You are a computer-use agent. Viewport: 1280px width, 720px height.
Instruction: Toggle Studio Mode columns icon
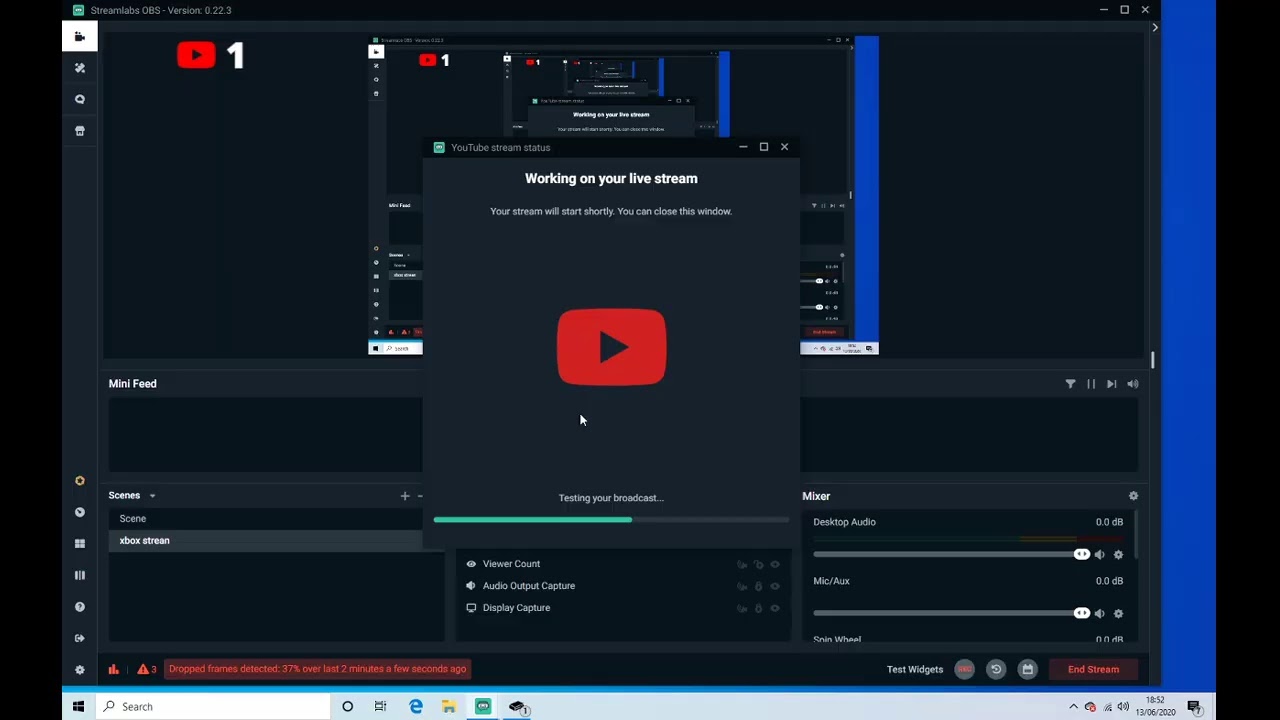pyautogui.click(x=80, y=575)
